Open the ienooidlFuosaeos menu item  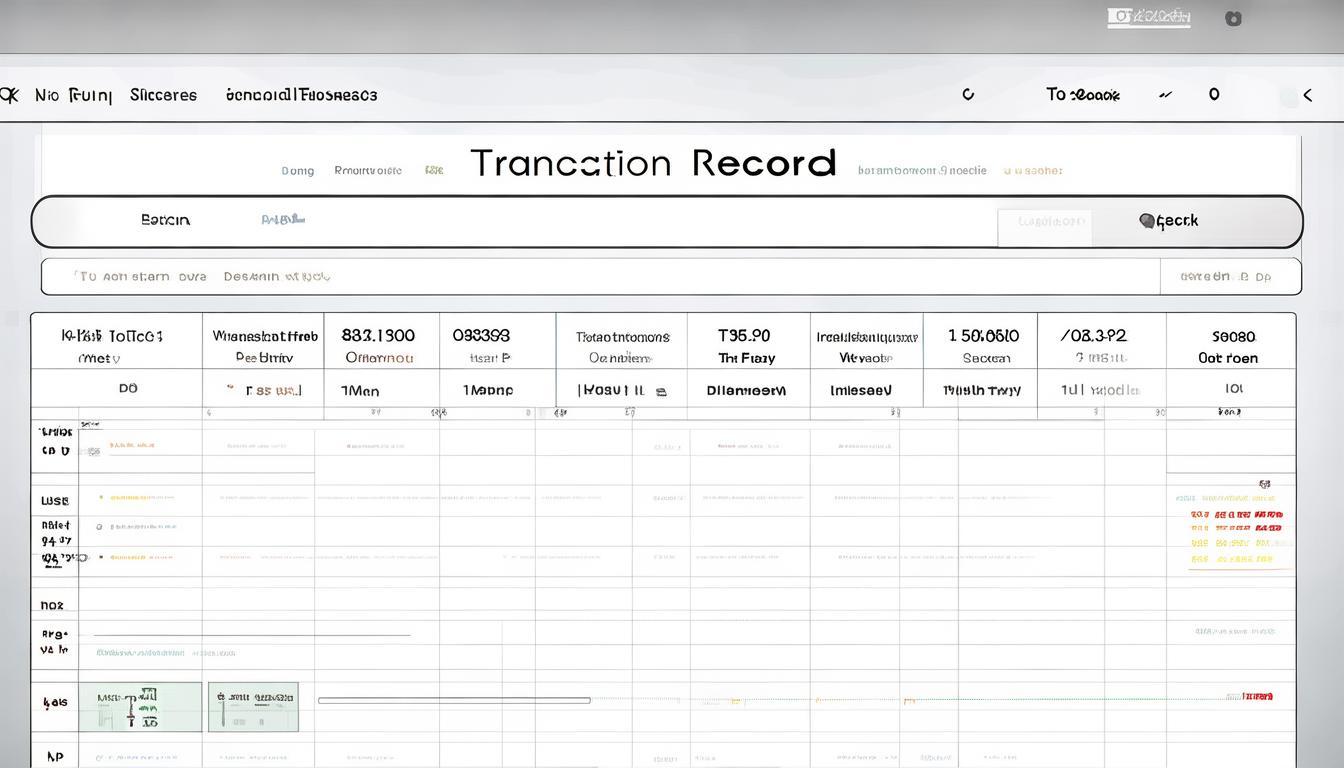click(x=301, y=95)
